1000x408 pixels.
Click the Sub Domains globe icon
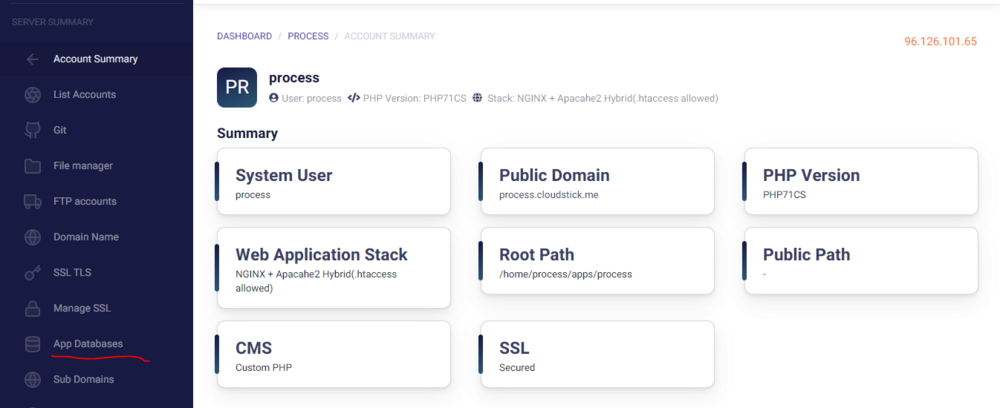tap(33, 380)
